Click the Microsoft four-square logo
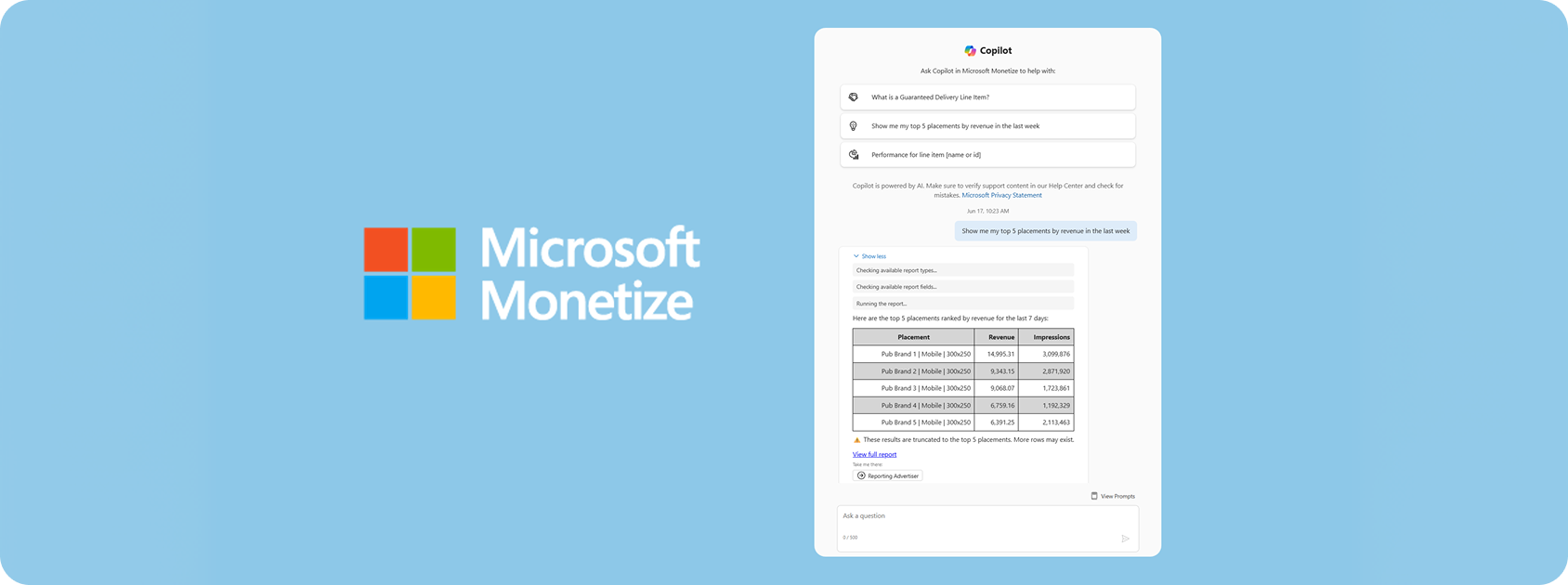This screenshot has height=585, width=1568. pyautogui.click(x=410, y=274)
